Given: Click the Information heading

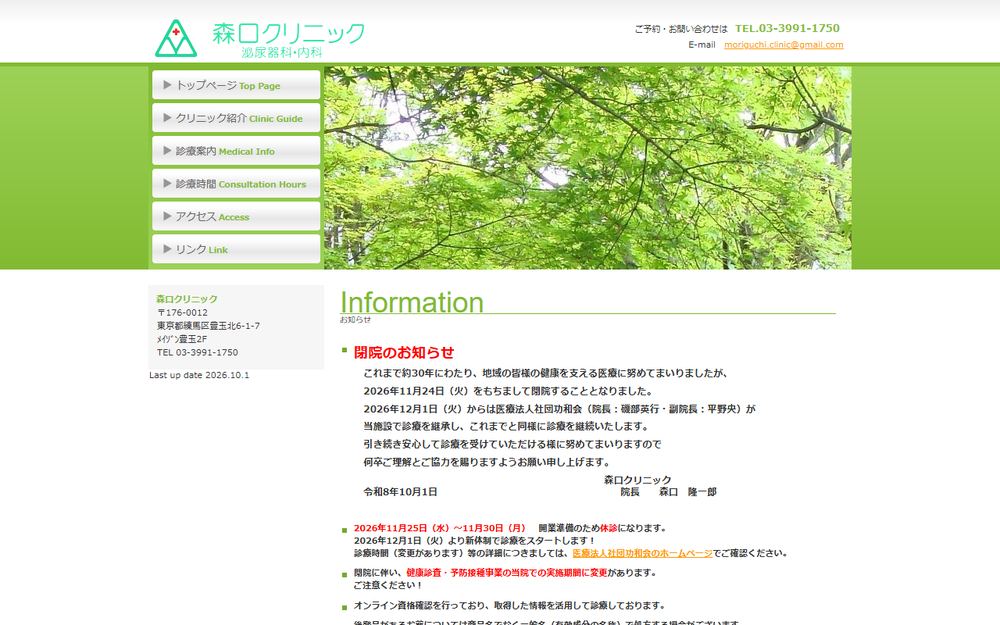Looking at the screenshot, I should pyautogui.click(x=412, y=302).
